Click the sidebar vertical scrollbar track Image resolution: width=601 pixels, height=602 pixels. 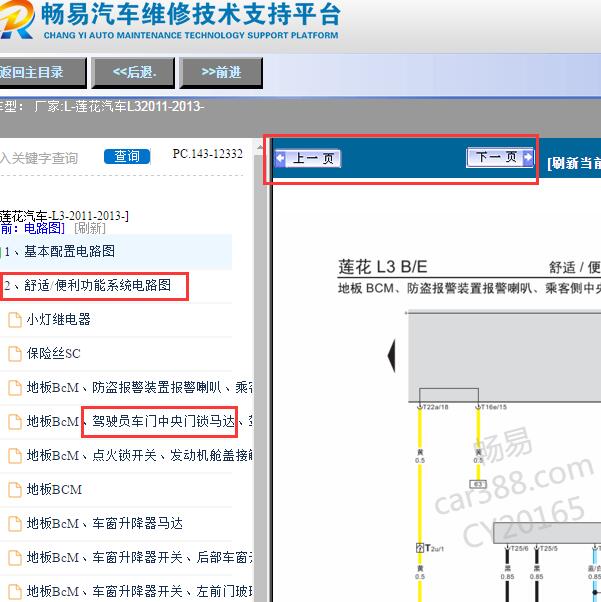pos(260,376)
